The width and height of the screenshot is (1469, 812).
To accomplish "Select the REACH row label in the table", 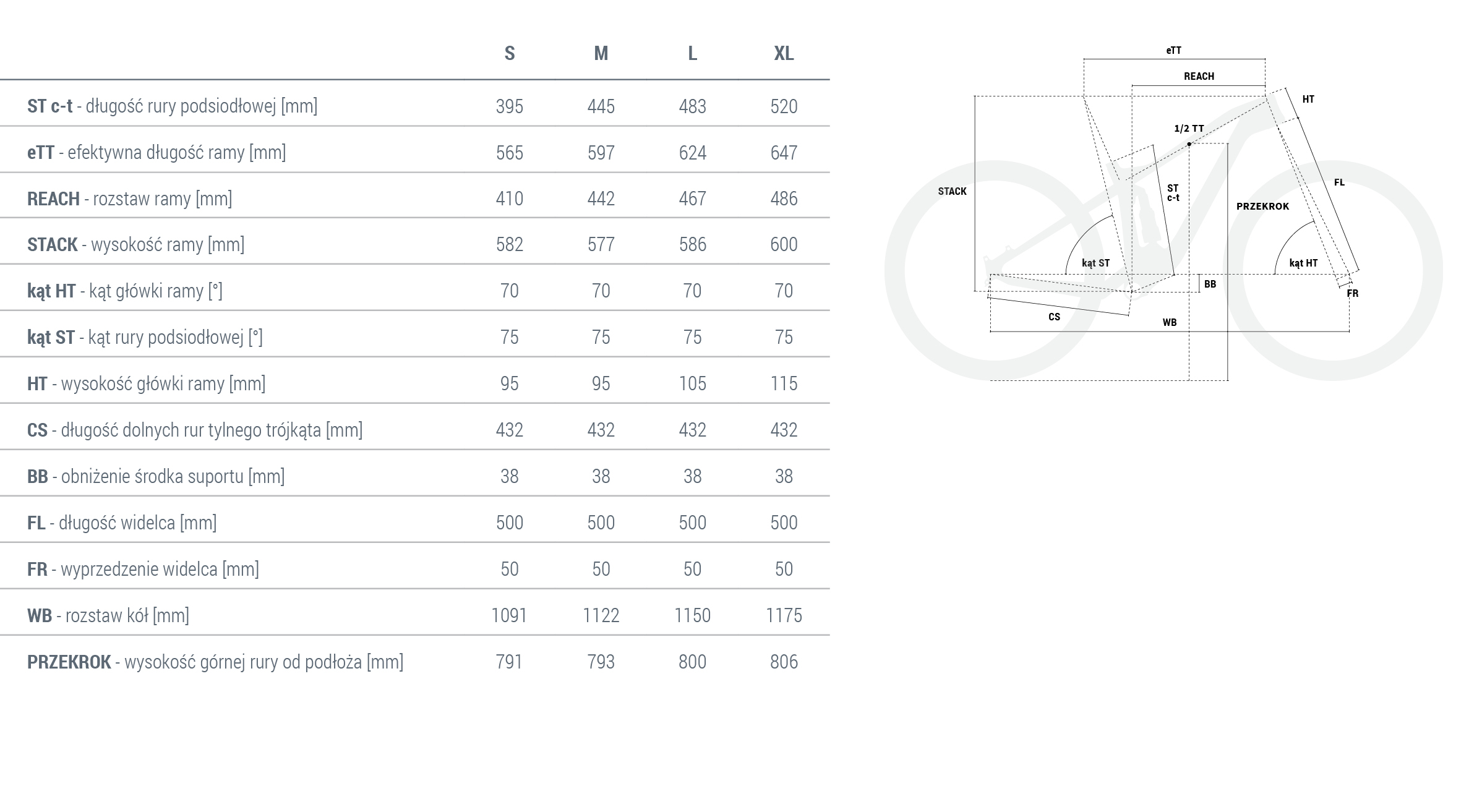I will 129,199.
